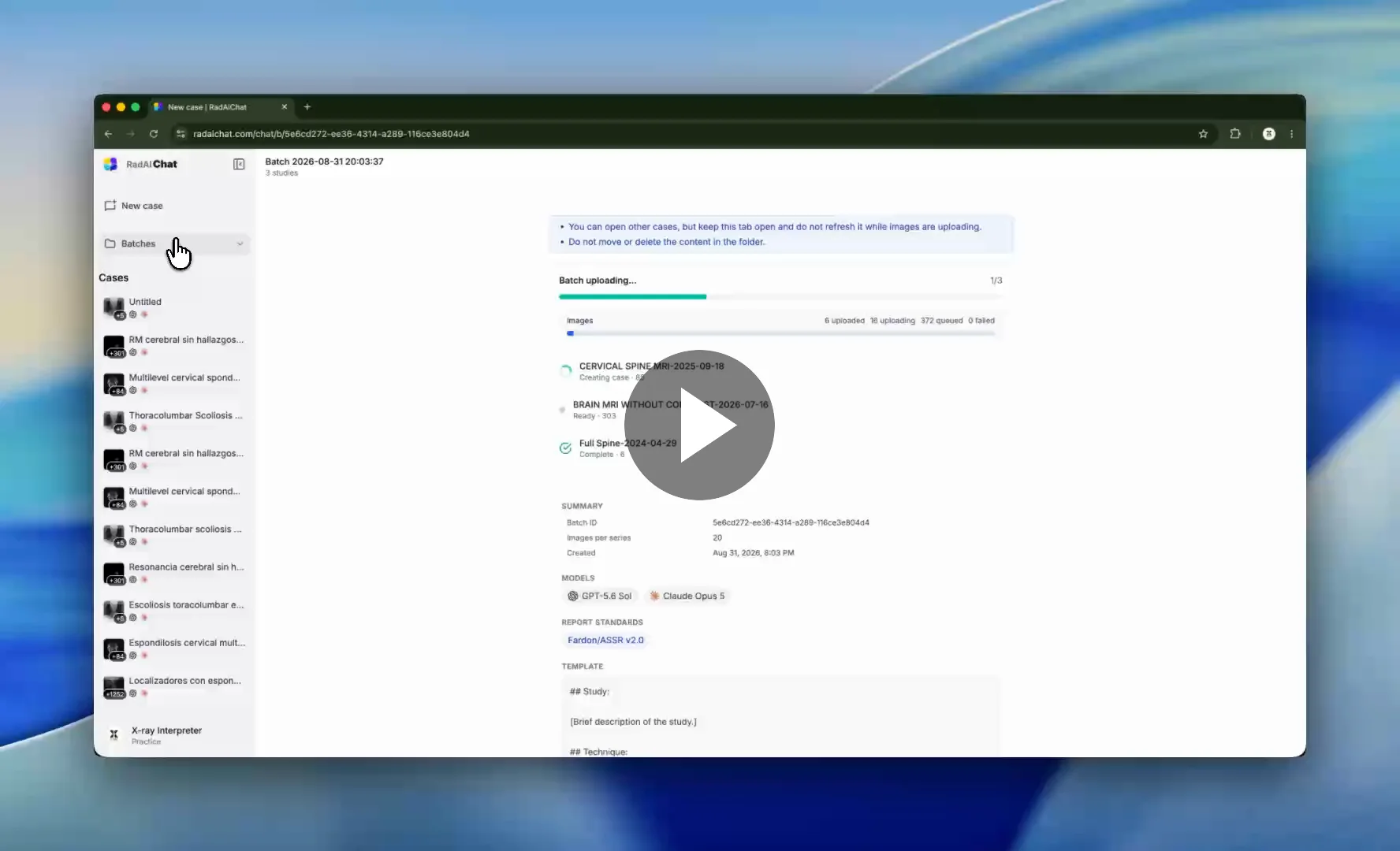Open the browser extensions puzzle icon
Screen dimensions: 1400x851
(x=1235, y=134)
